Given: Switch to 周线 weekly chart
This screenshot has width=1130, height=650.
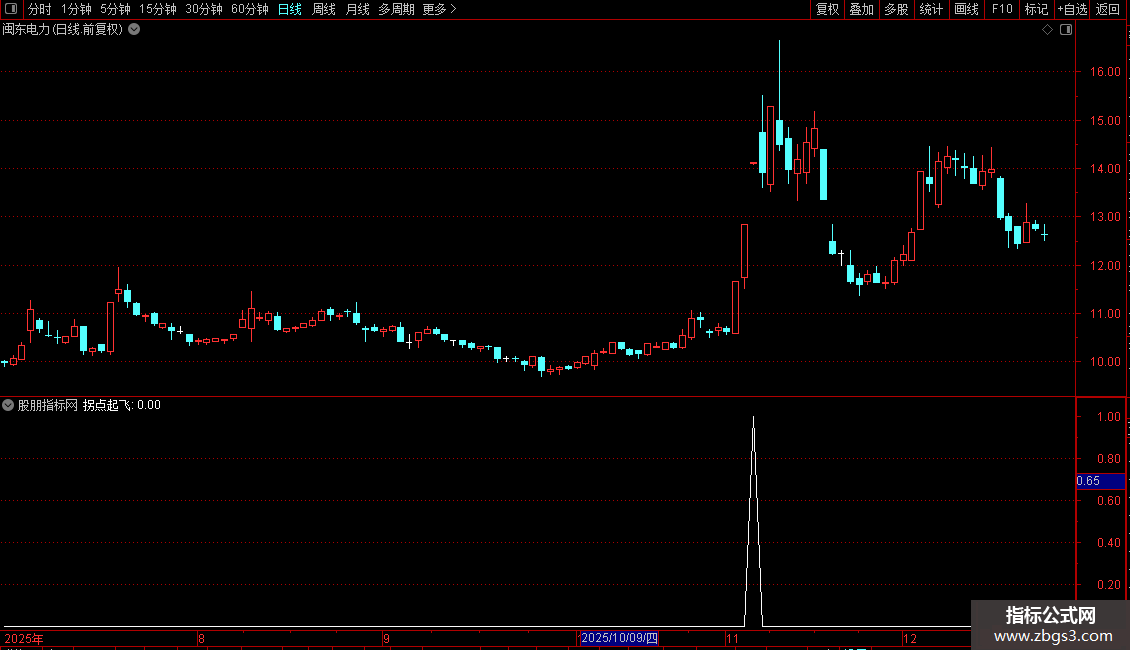Looking at the screenshot, I should tap(324, 9).
